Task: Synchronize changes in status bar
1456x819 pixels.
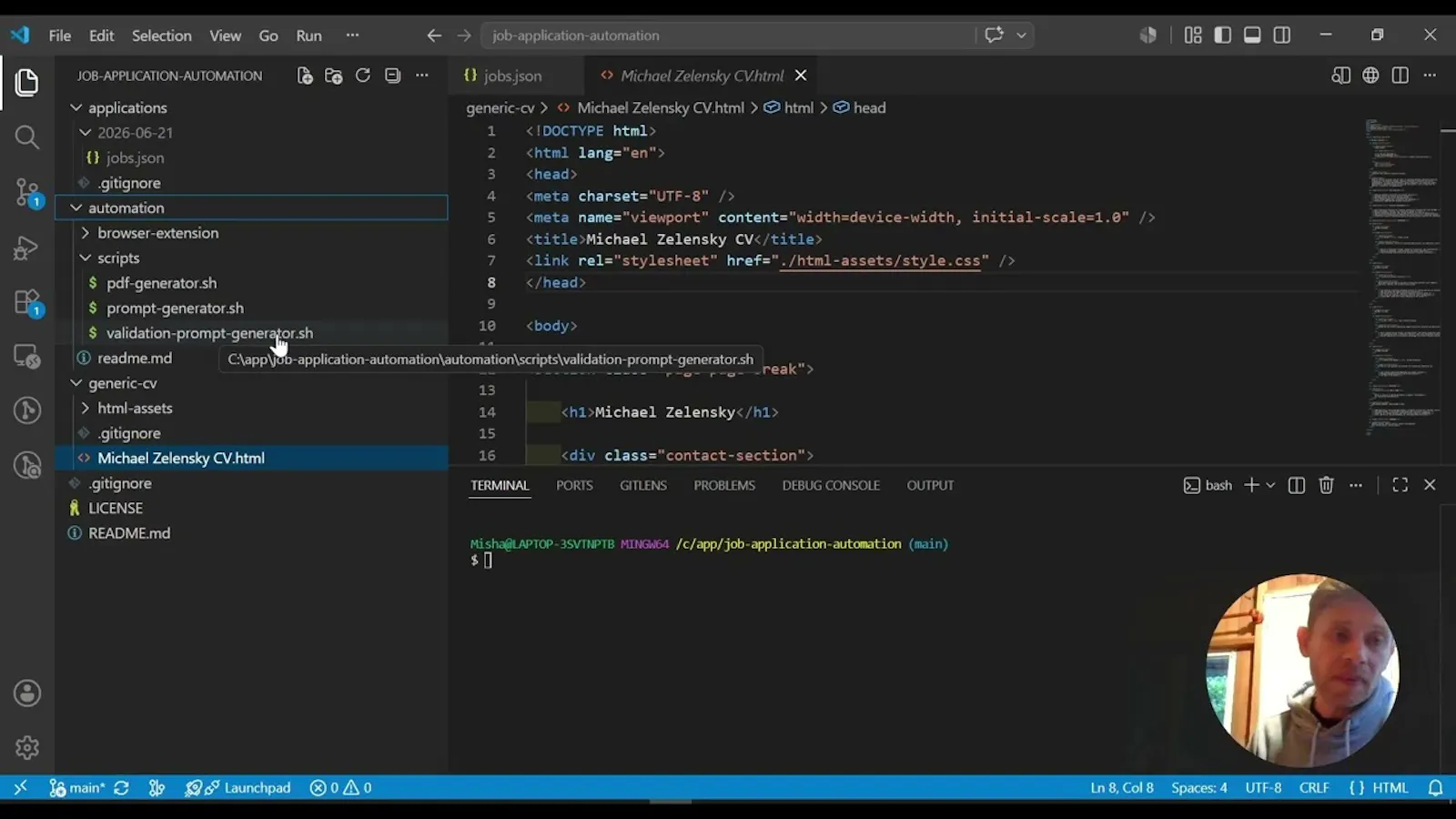Action: pos(121,788)
